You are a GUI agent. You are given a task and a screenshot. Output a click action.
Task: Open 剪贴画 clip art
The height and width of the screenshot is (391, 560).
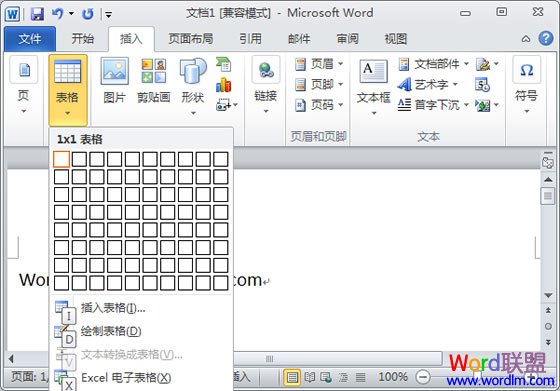pos(154,80)
